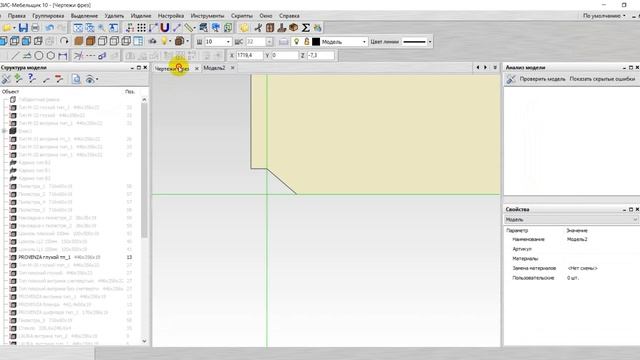
Task: Click the red minus structure icon
Action: [x=59, y=79]
